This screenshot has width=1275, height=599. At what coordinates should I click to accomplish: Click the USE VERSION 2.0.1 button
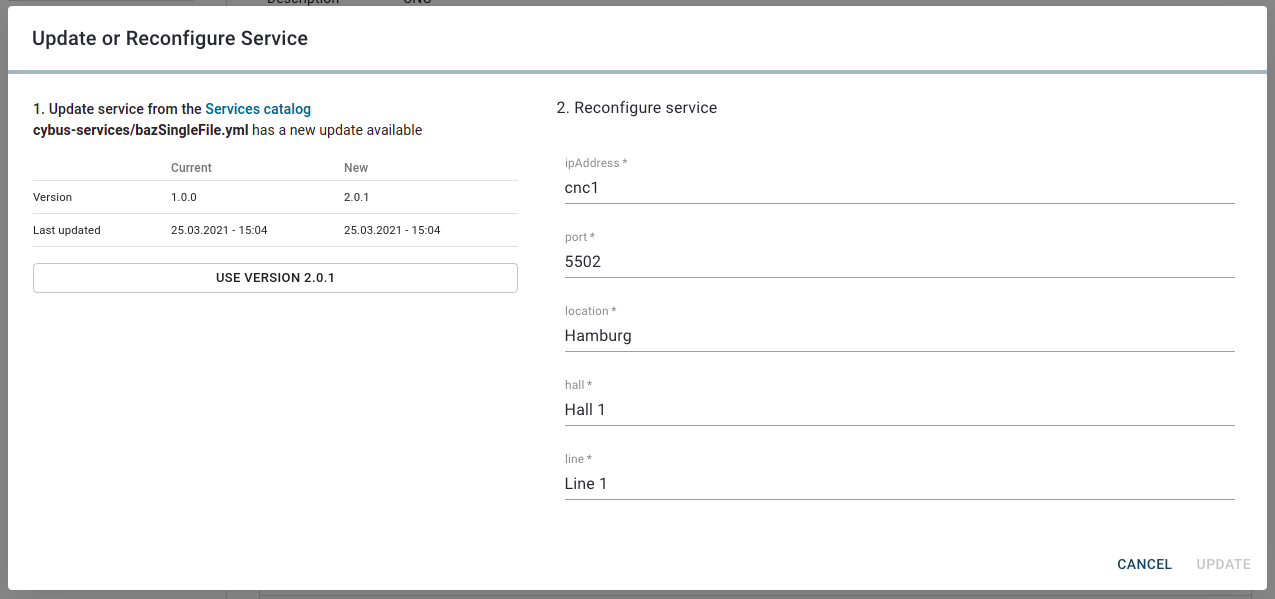pos(275,278)
